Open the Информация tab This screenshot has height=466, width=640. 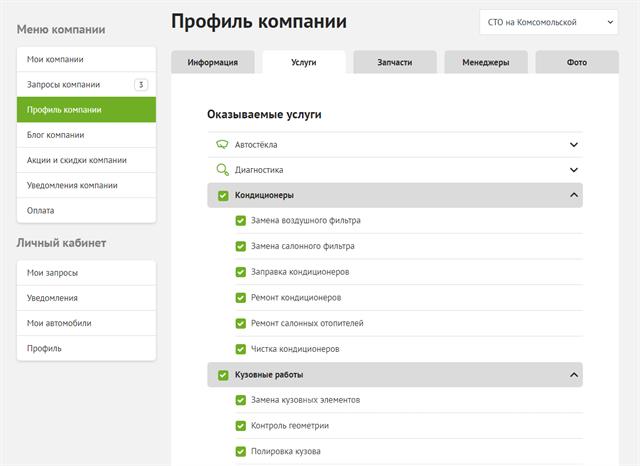tap(213, 62)
